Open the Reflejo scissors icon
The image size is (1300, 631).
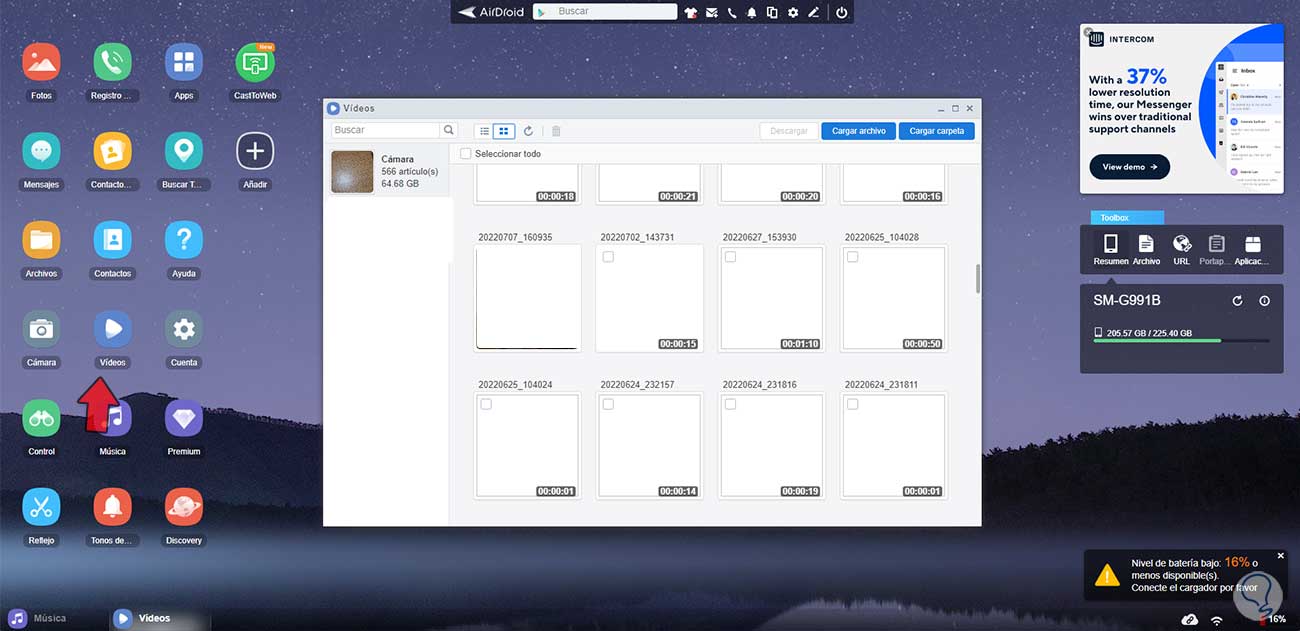[x=41, y=507]
